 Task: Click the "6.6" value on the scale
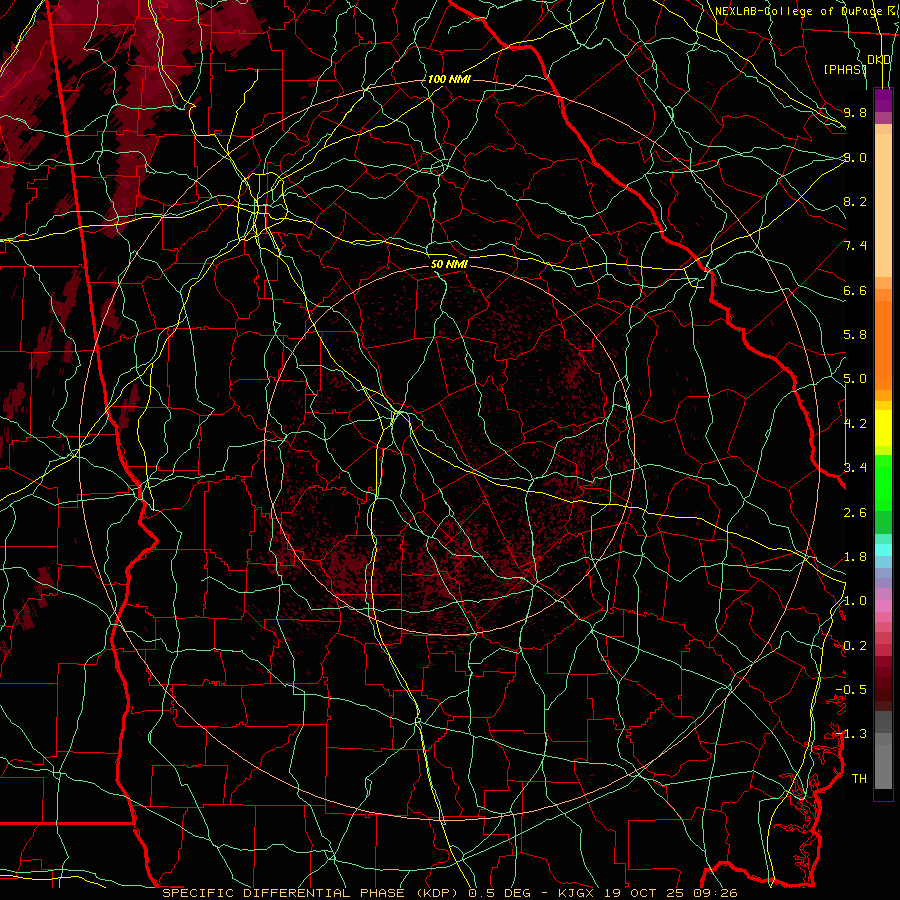pos(855,290)
